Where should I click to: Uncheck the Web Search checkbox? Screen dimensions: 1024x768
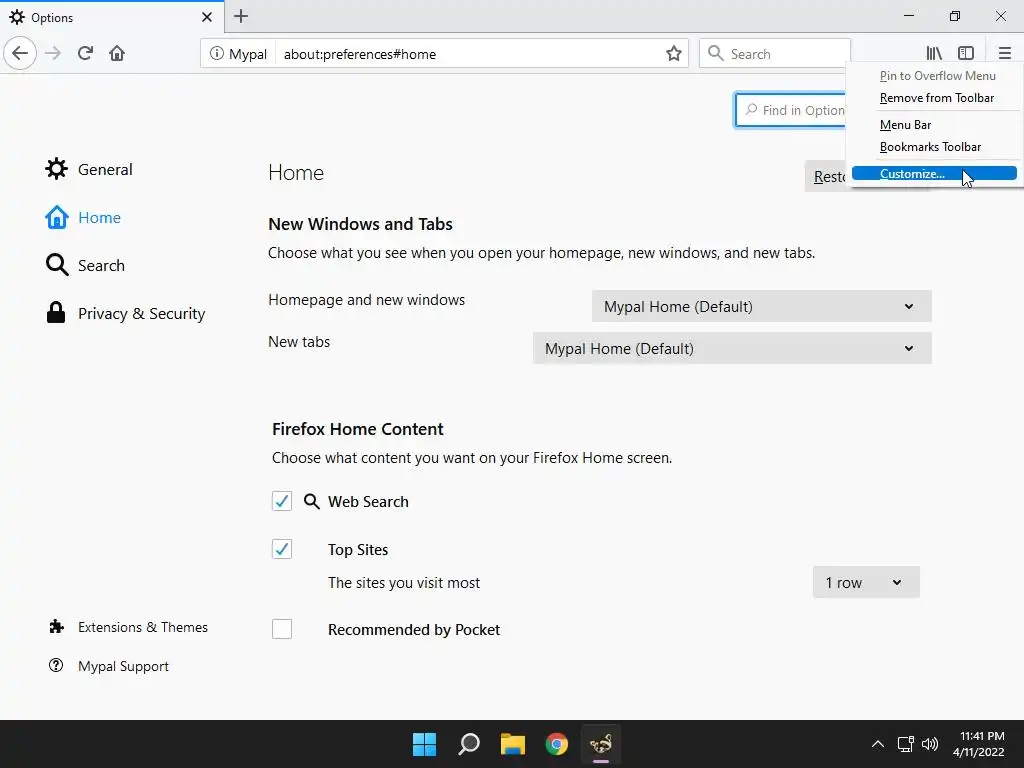tap(281, 502)
